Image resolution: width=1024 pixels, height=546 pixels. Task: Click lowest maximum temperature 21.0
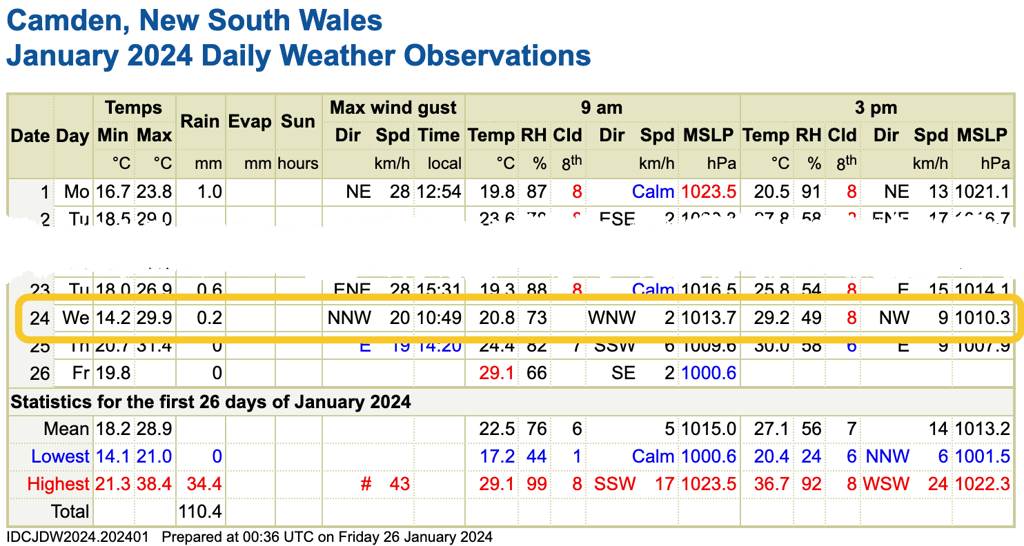154,457
